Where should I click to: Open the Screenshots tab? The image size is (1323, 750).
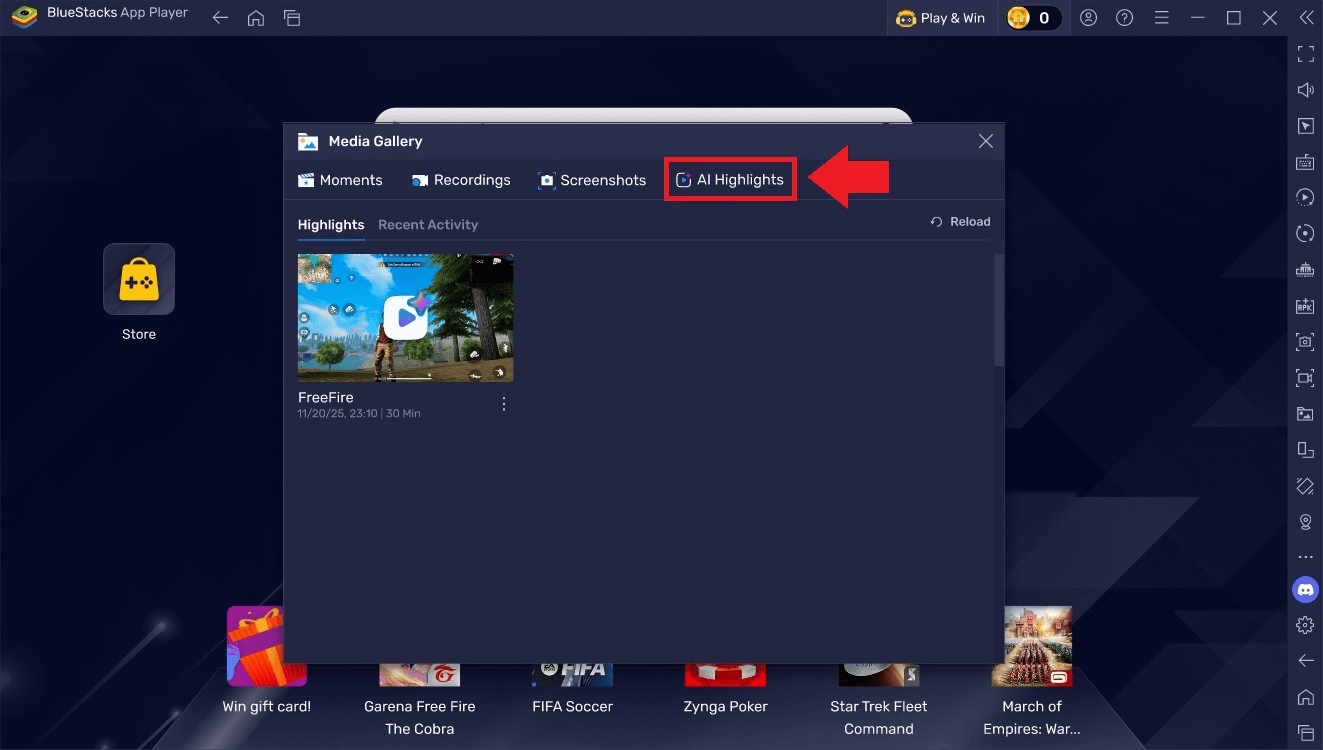pos(592,180)
